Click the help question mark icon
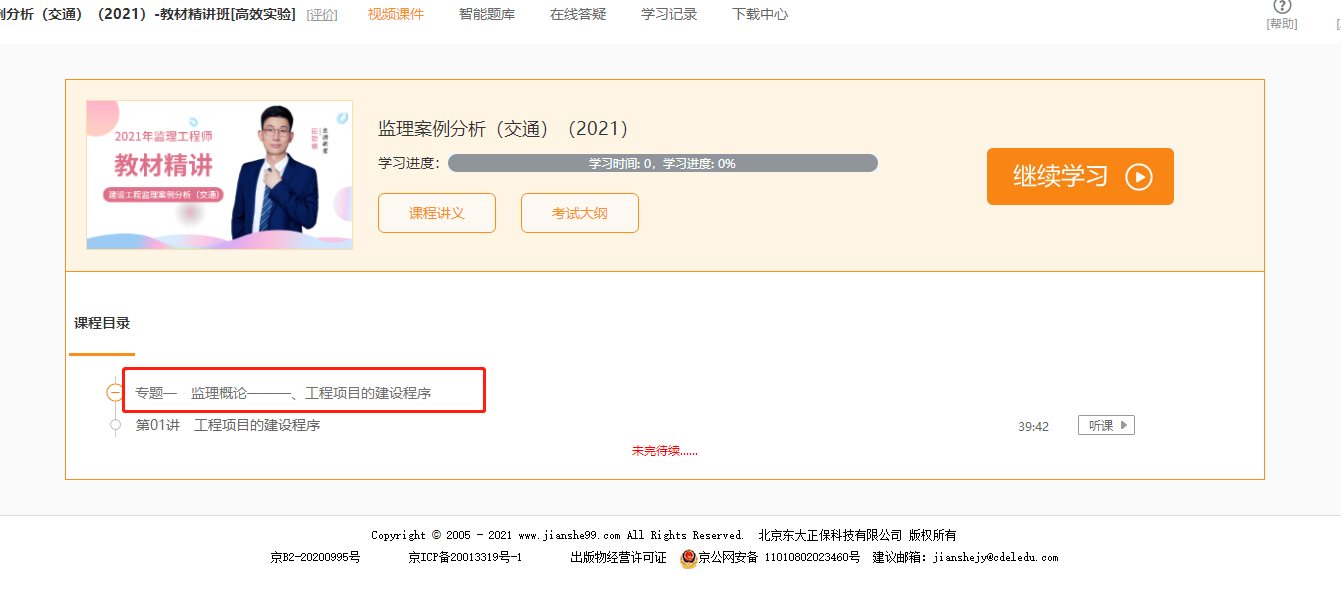Image resolution: width=1341 pixels, height=616 pixels. (x=1282, y=7)
